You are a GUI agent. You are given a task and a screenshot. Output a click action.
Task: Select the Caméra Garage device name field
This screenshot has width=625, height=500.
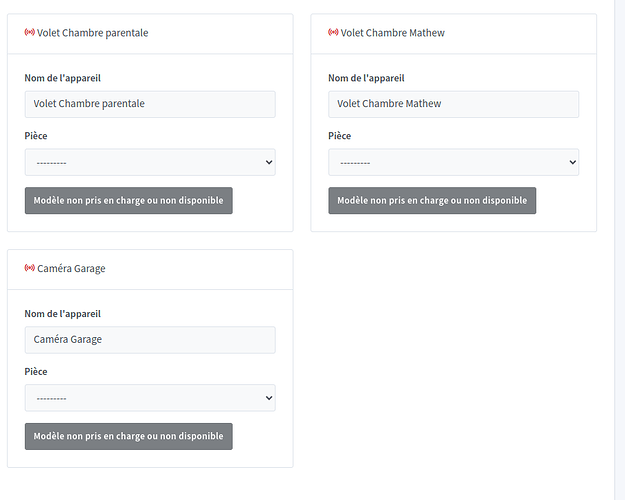tap(150, 340)
